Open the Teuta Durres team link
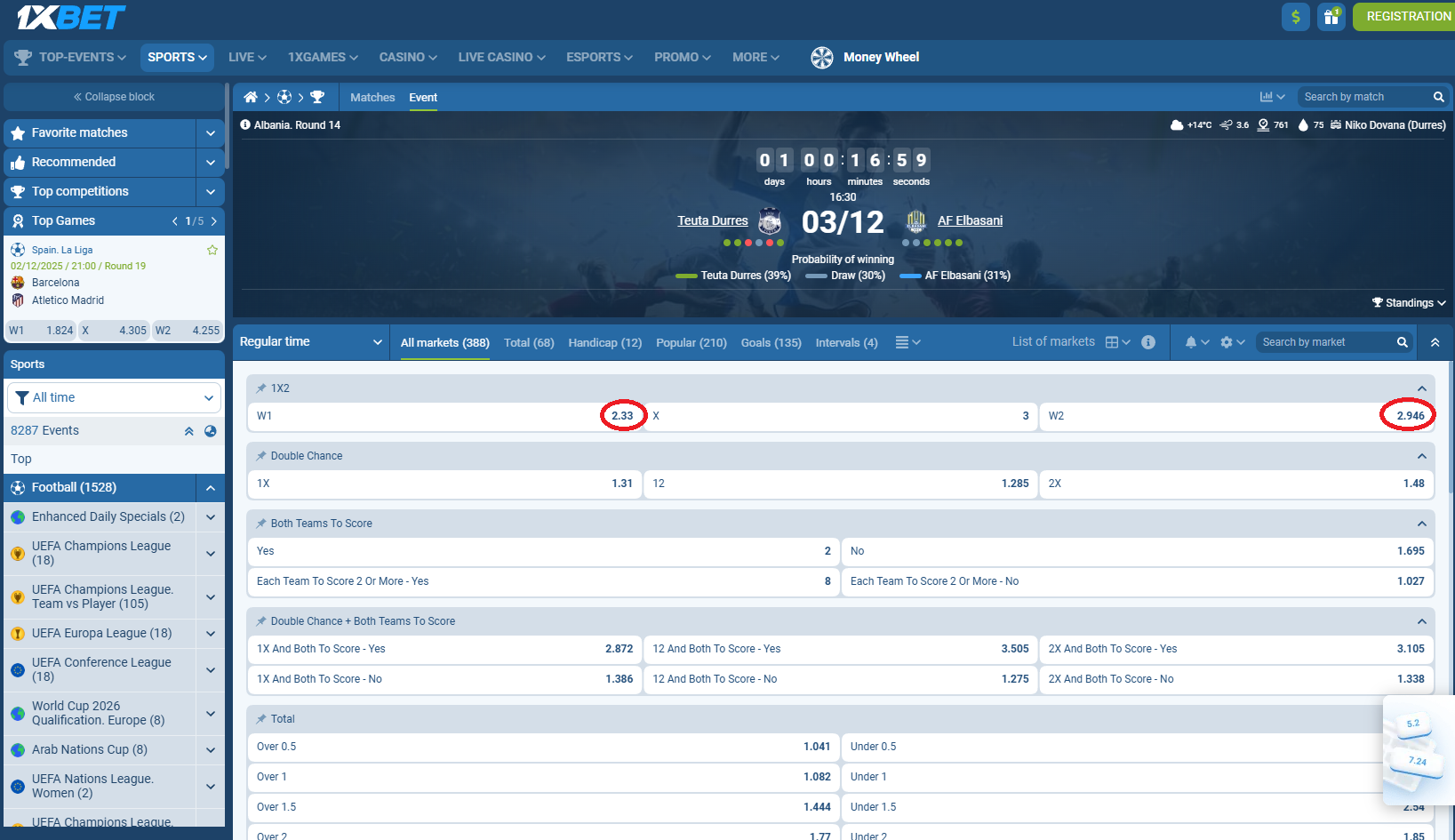The width and height of the screenshot is (1455, 840). 712,220
